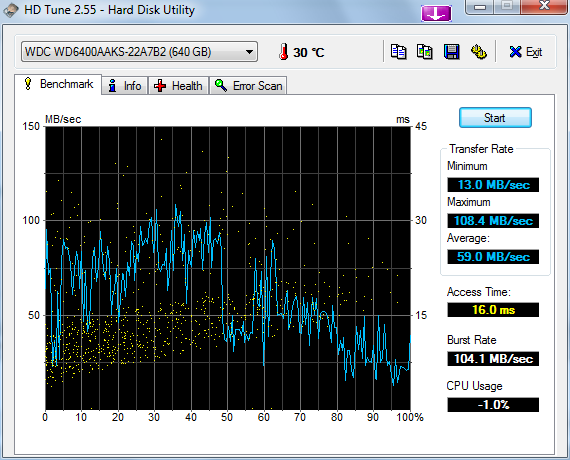Open the Health tab
Screen dimensions: 570x460
178,86
